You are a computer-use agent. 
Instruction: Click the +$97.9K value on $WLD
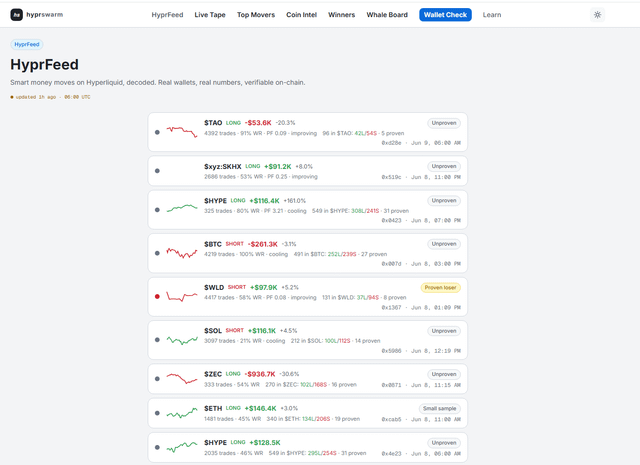(263, 287)
